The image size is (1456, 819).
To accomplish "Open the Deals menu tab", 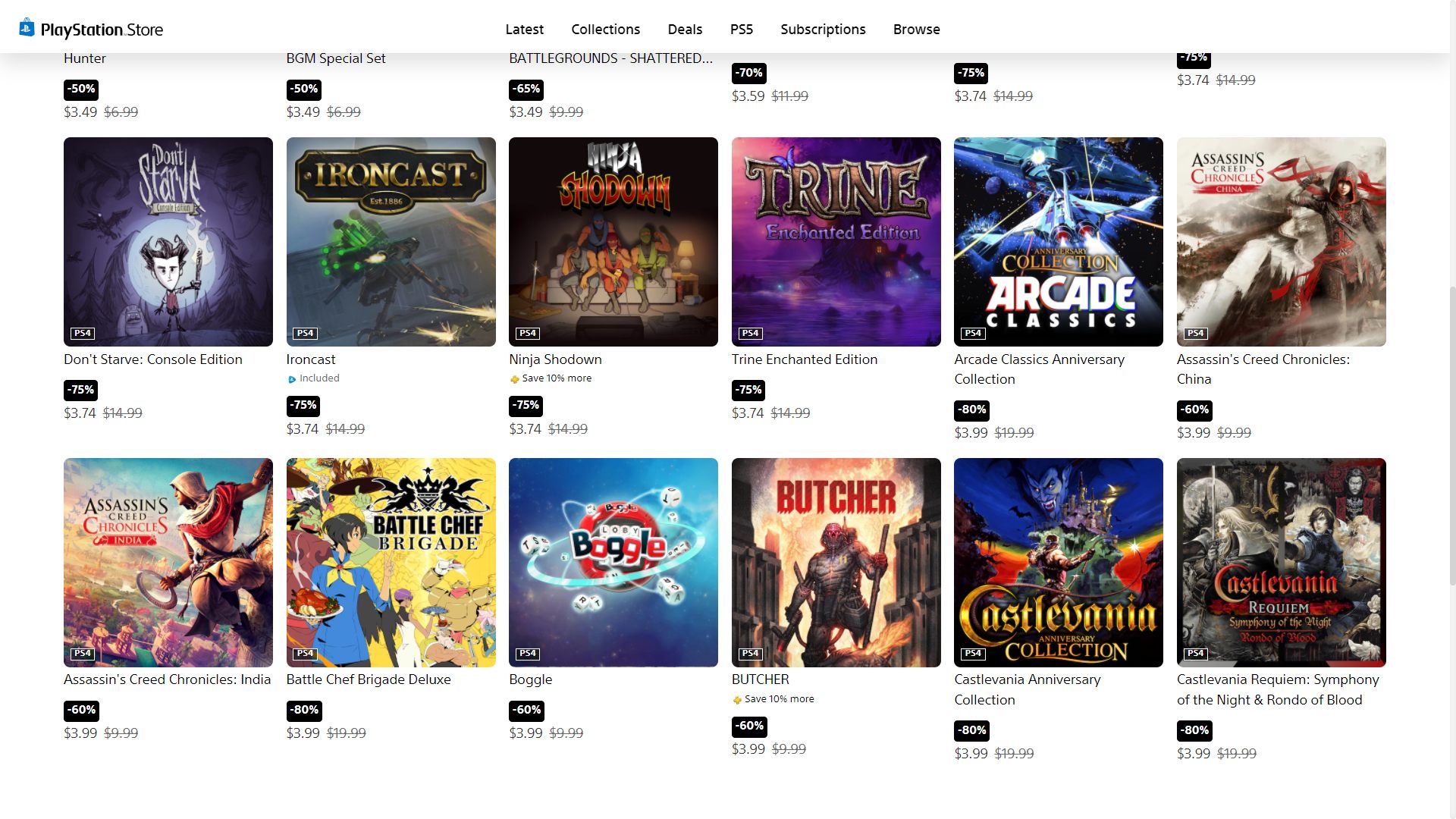I will click(685, 30).
